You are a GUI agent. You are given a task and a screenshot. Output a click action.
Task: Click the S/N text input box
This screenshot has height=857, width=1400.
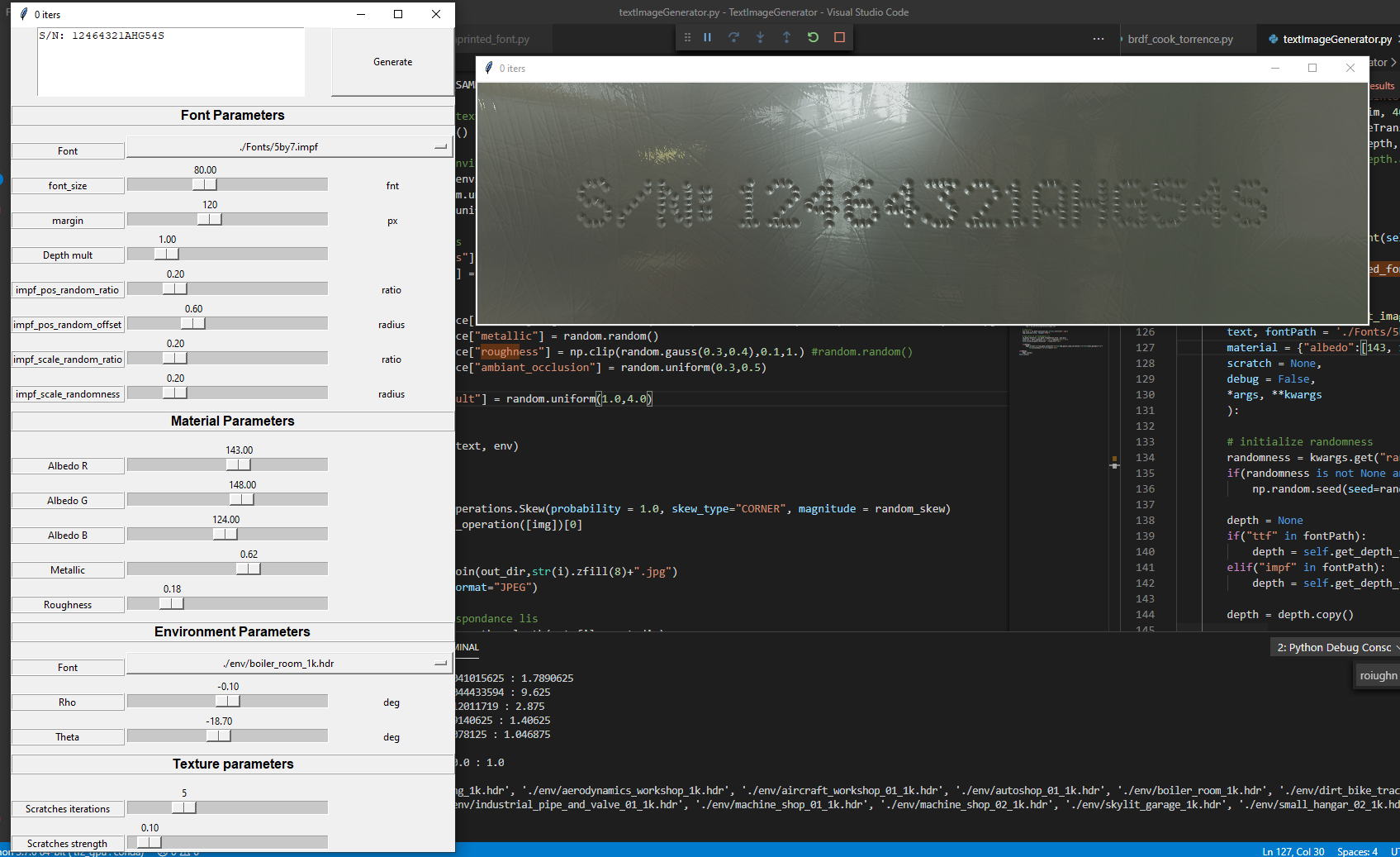pyautogui.click(x=171, y=62)
